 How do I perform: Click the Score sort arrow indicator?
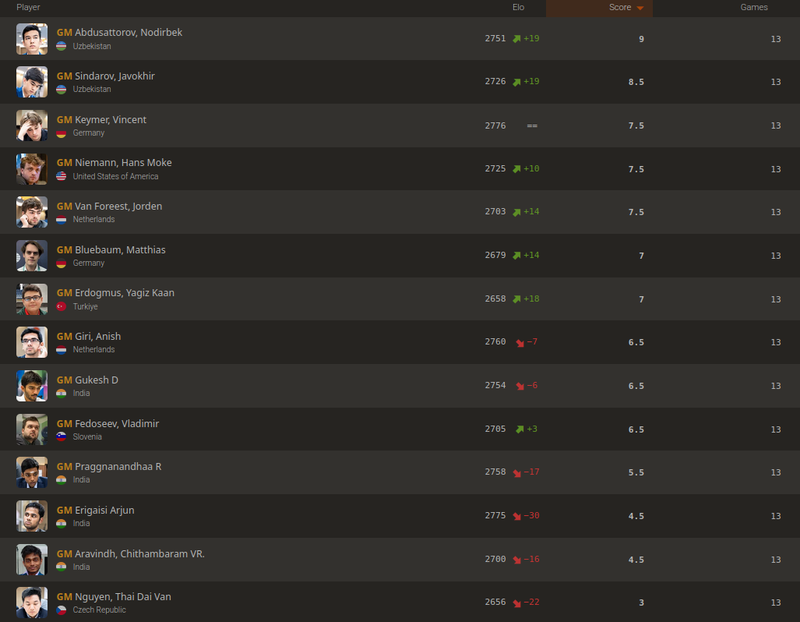tap(639, 9)
